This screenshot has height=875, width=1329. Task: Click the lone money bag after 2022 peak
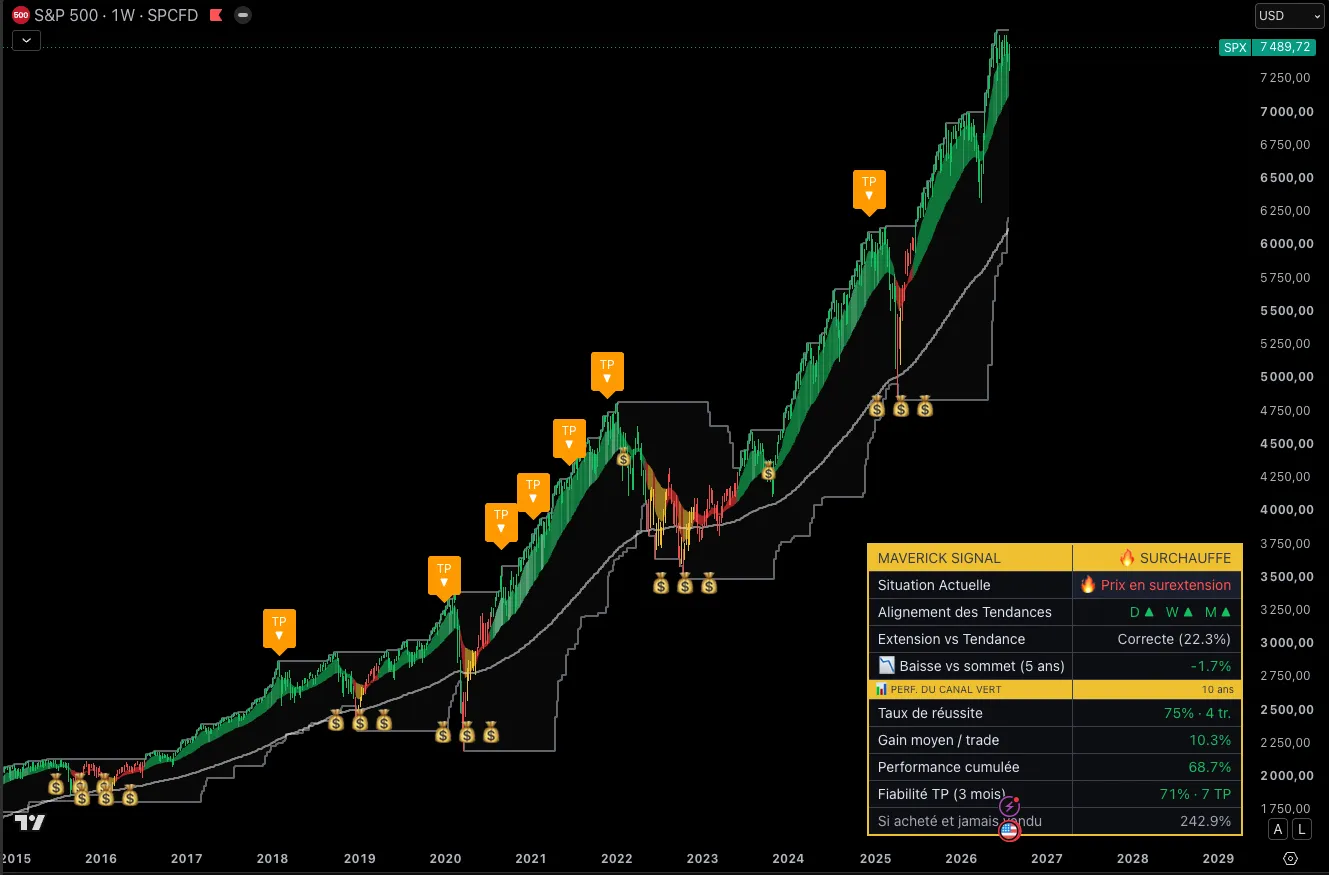[623, 458]
